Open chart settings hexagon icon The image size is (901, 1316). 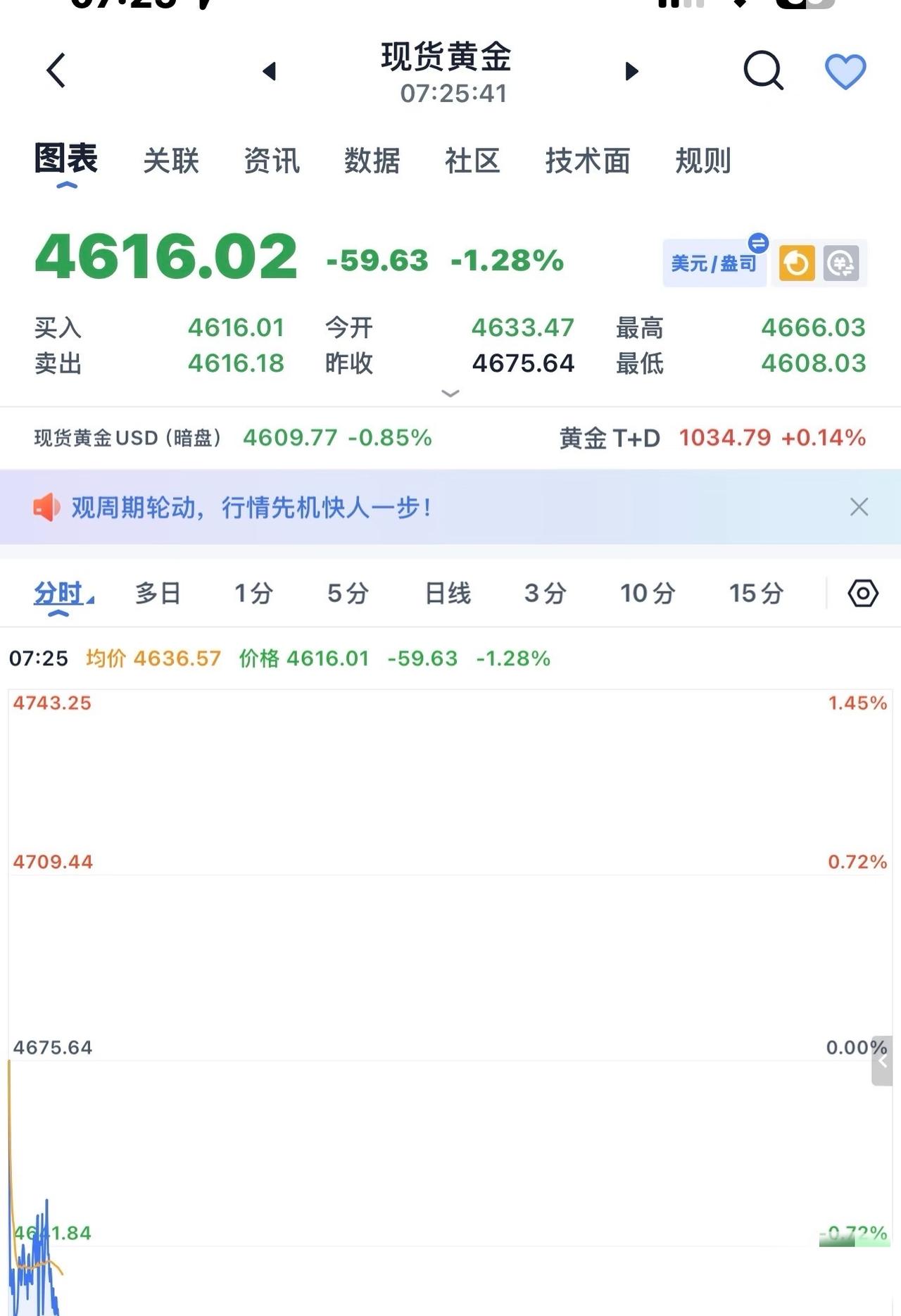(863, 594)
